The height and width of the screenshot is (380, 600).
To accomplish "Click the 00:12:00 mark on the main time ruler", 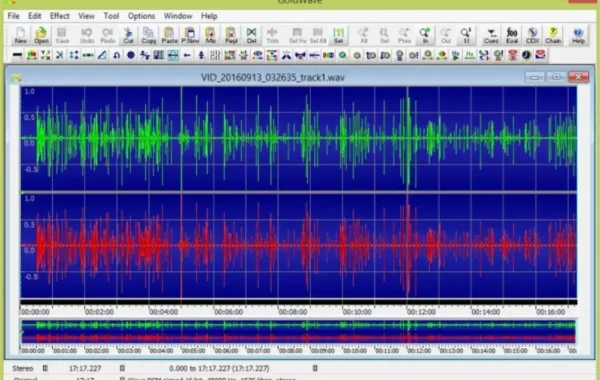I will (x=421, y=312).
